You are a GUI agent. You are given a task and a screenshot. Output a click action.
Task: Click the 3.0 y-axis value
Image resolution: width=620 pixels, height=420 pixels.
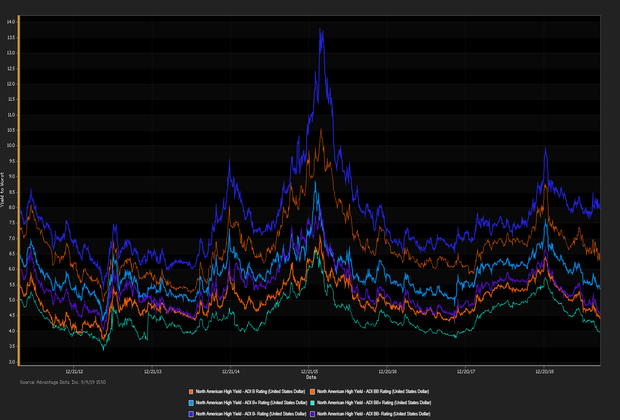[x=11, y=362]
